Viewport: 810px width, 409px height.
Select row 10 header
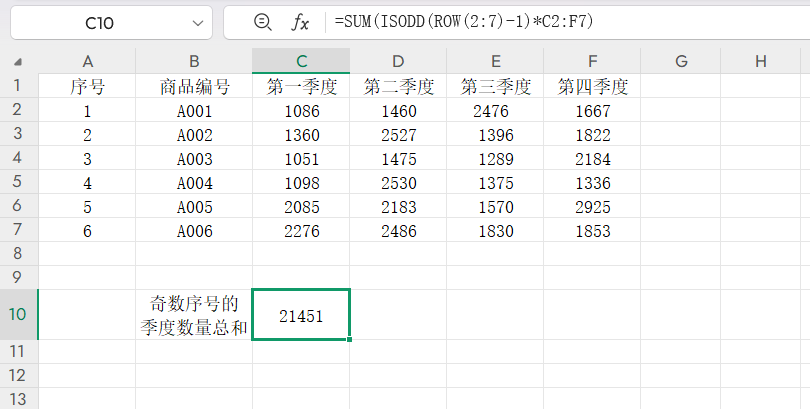18,314
